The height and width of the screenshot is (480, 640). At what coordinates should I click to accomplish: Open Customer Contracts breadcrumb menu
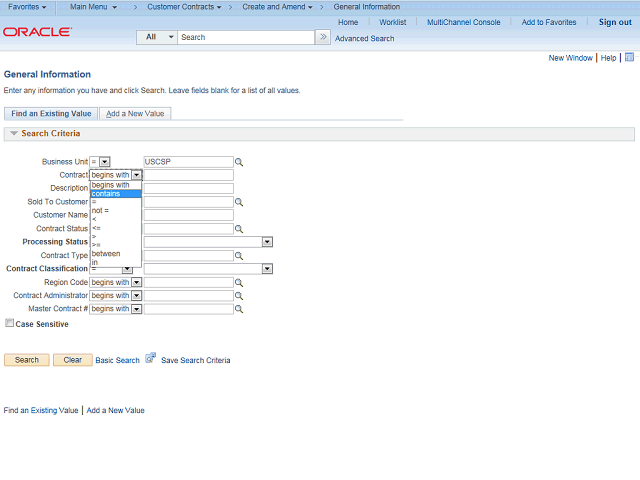[x=184, y=7]
